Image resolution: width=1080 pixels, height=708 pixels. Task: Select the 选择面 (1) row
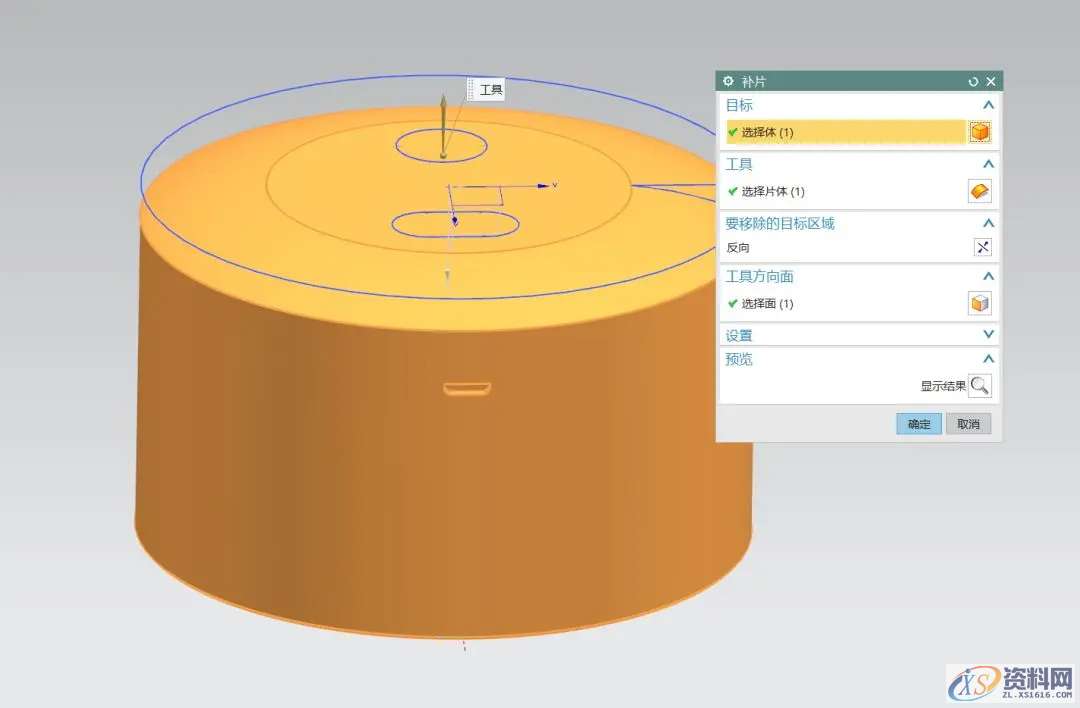845,304
